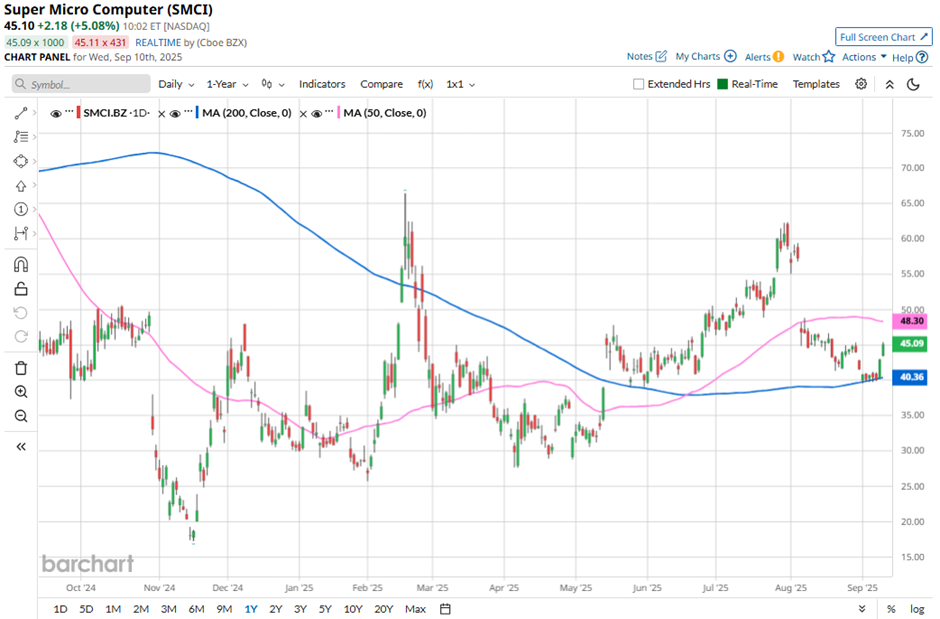Image resolution: width=940 pixels, height=619 pixels.
Task: Click the Alerts link
Action: (x=757, y=57)
